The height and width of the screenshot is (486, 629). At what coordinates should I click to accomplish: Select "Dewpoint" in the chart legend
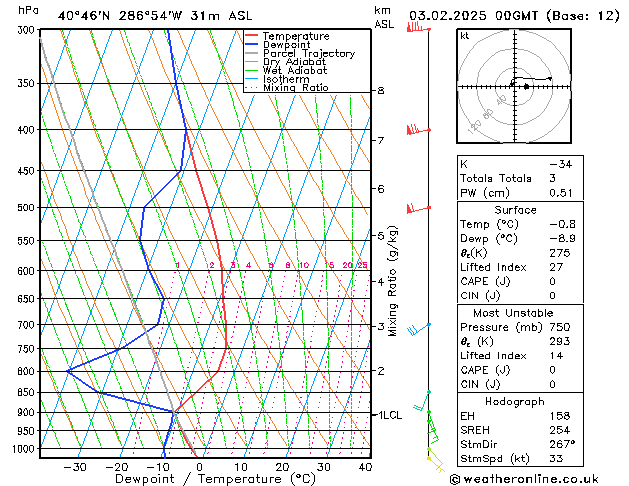point(286,45)
